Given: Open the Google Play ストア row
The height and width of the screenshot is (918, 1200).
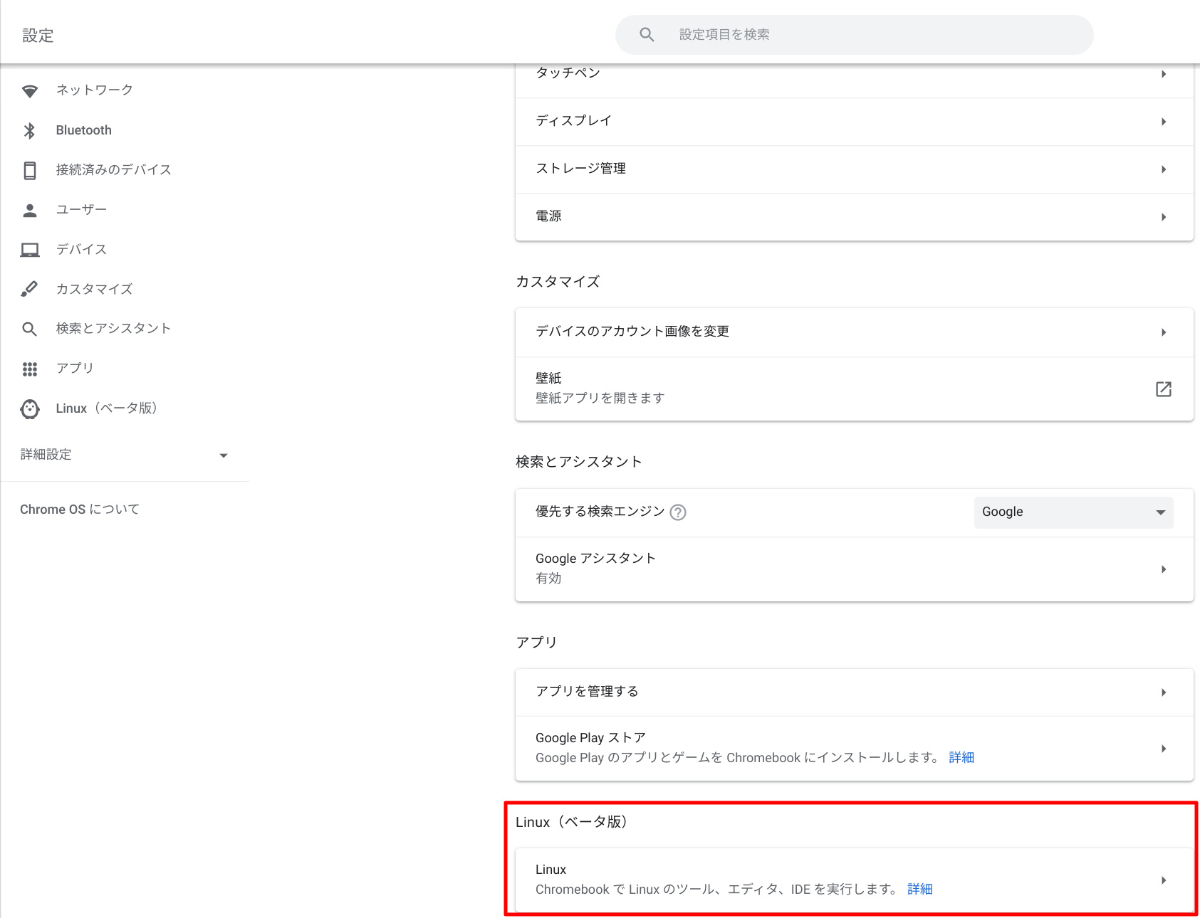Looking at the screenshot, I should (x=854, y=748).
